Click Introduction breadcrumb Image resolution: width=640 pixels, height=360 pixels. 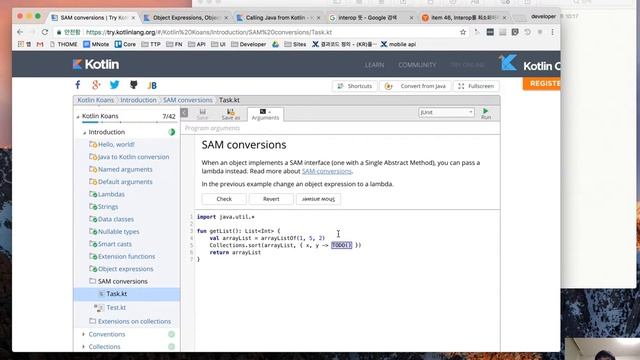click(x=138, y=100)
